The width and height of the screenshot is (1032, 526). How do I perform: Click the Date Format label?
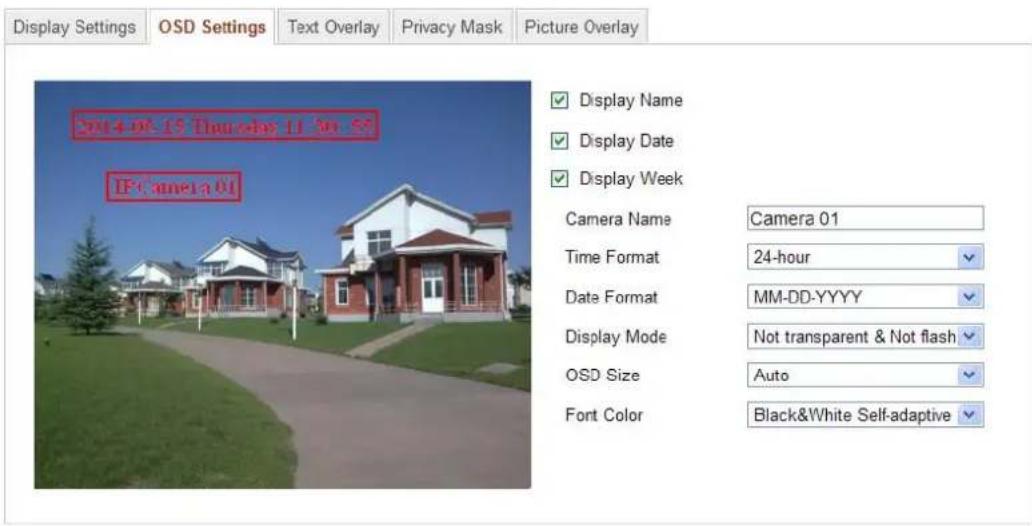point(611,298)
